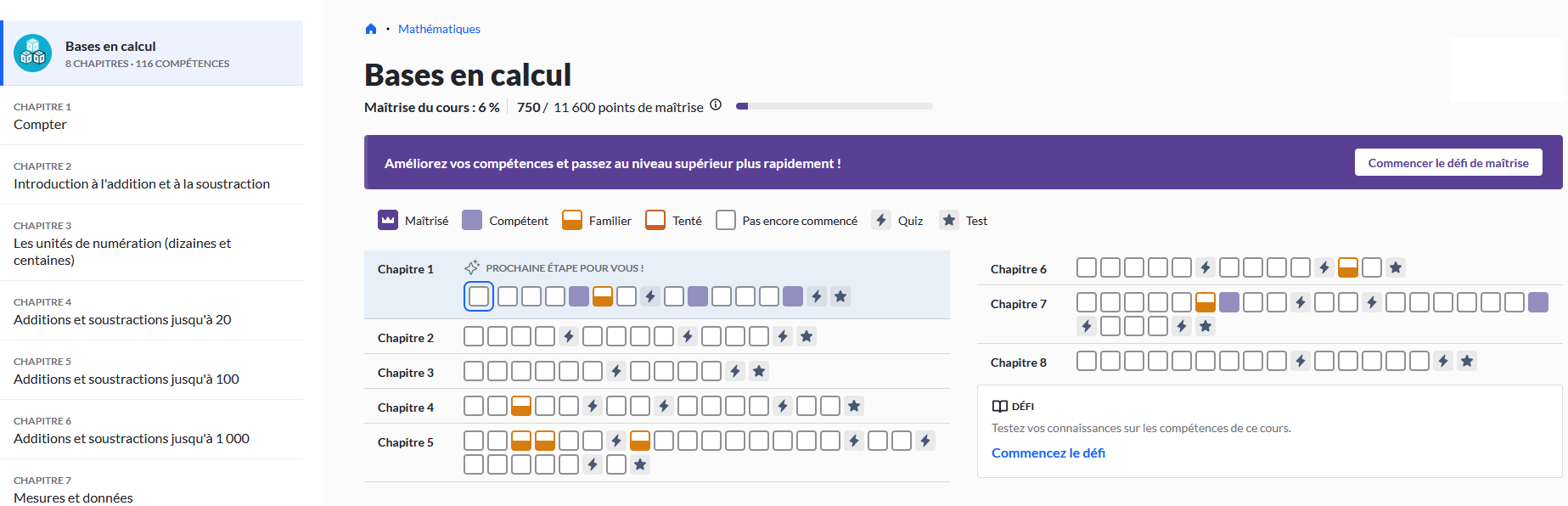Start the second quiz in Chapitre 8
This screenshot has height=506, width=1568.
(1443, 361)
